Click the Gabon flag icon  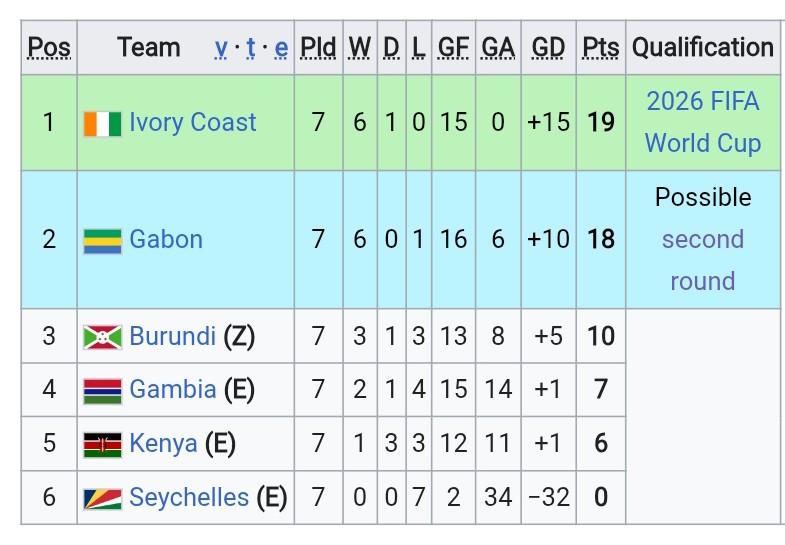pos(103,241)
